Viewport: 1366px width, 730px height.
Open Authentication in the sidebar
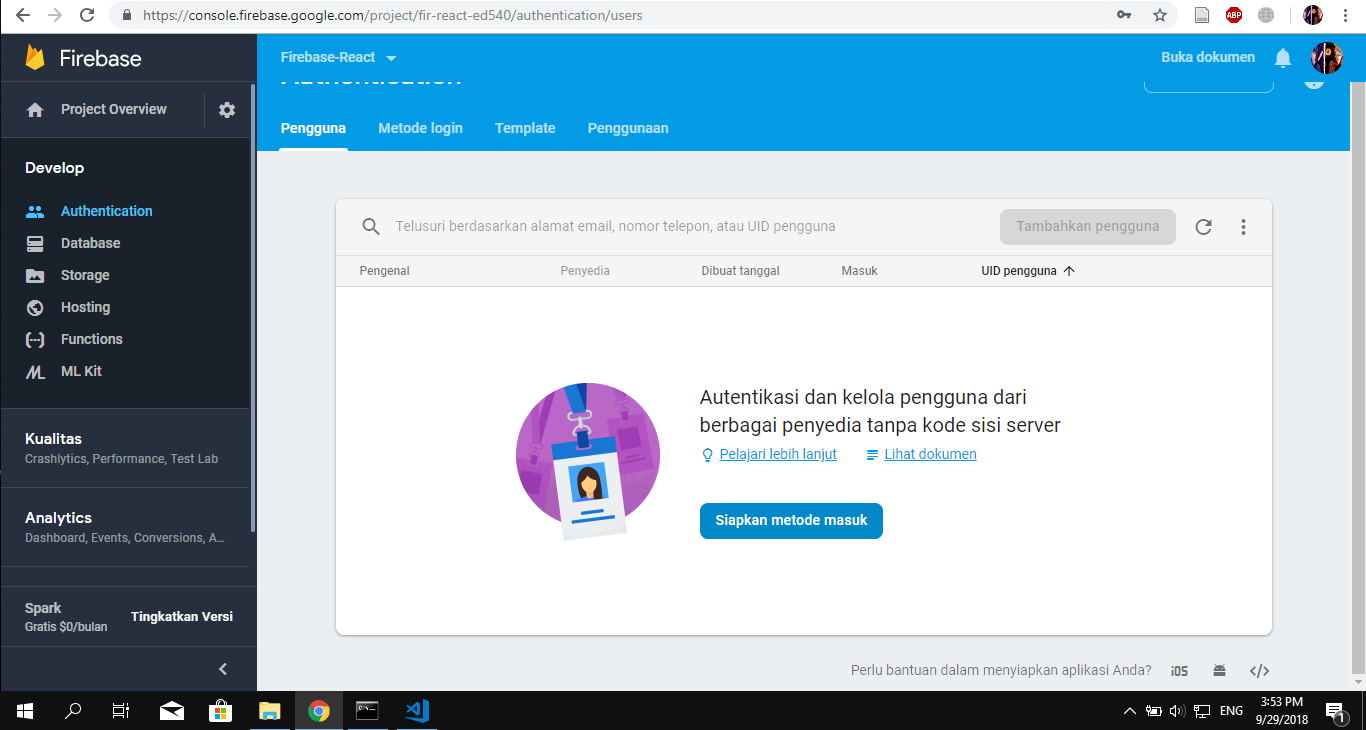click(x=107, y=211)
